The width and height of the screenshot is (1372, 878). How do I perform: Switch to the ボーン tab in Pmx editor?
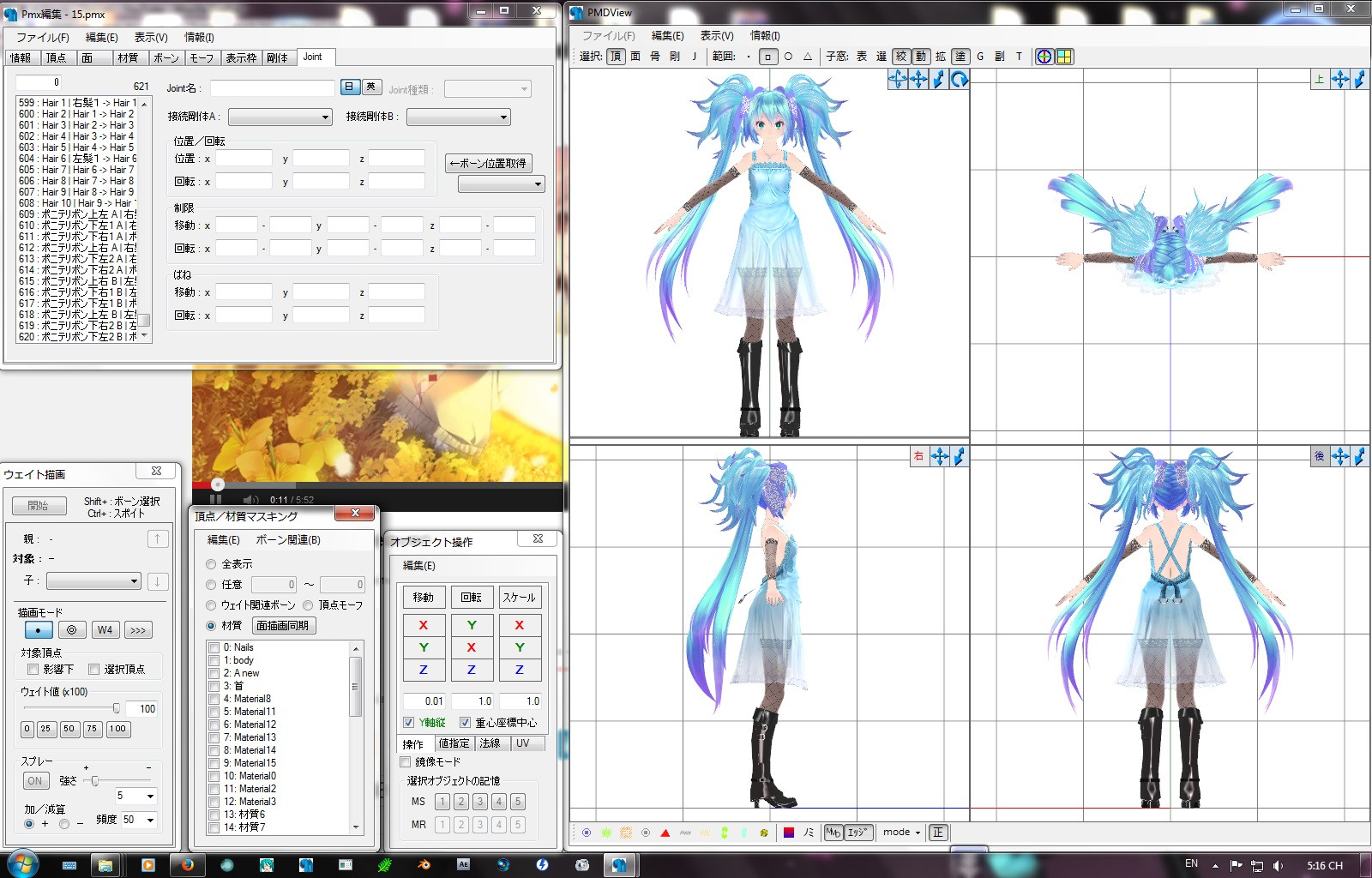pyautogui.click(x=166, y=58)
